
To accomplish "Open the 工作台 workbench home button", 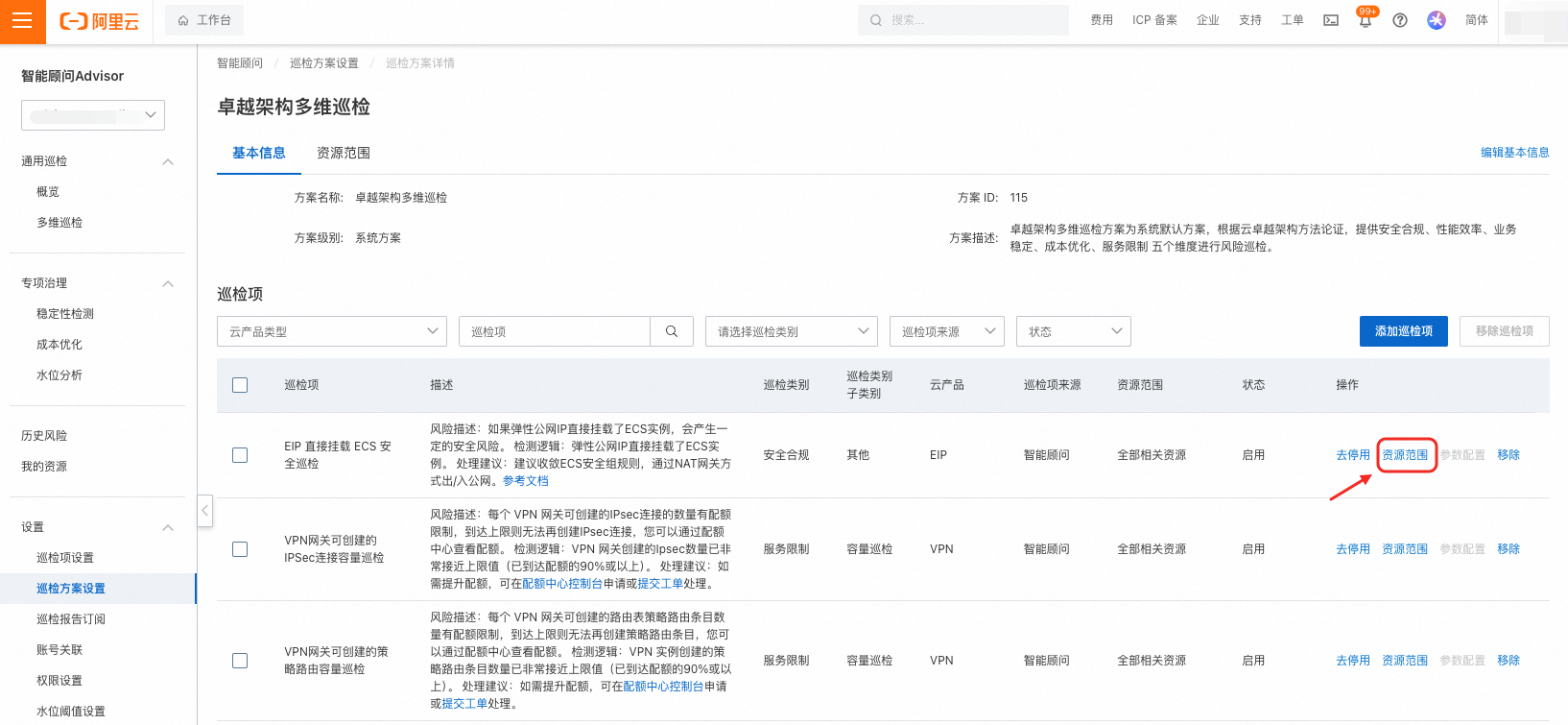I will tap(204, 20).
